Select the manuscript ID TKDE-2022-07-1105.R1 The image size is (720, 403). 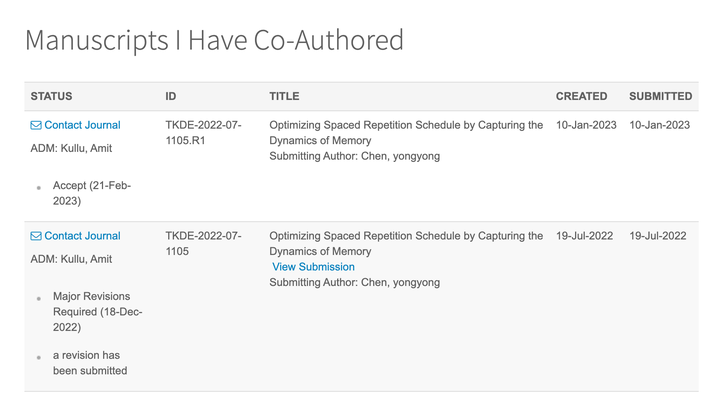pos(203,133)
